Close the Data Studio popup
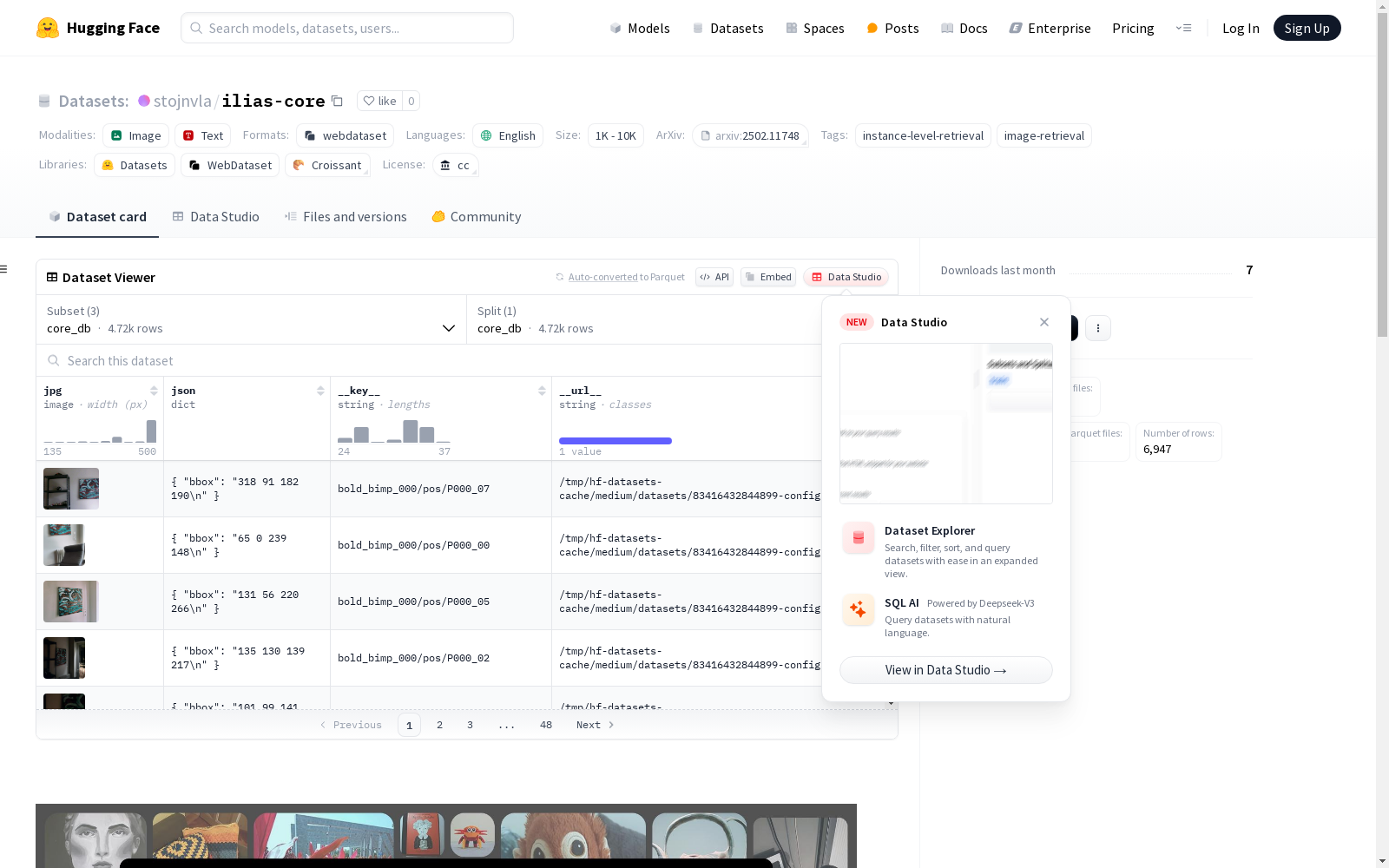This screenshot has width=1389, height=868. click(x=1044, y=322)
